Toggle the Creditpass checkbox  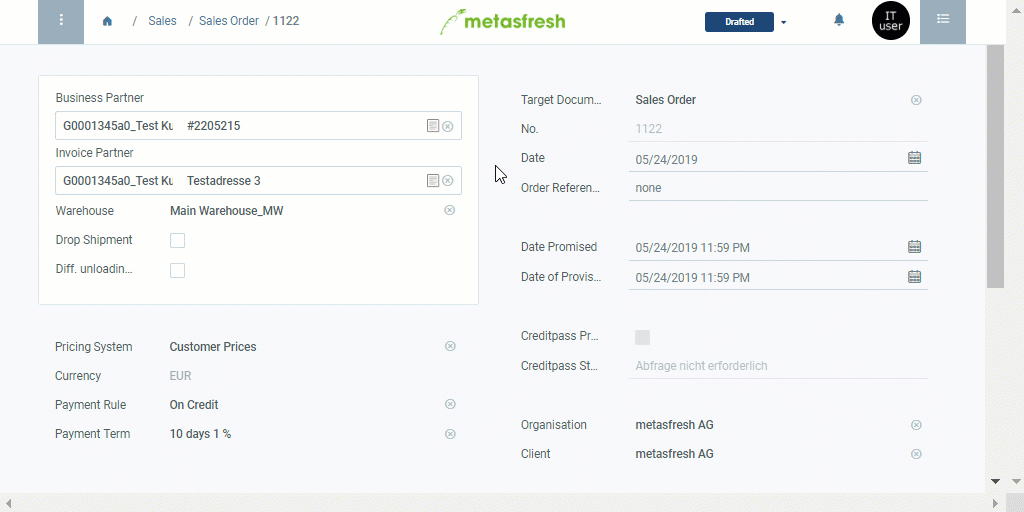tap(643, 337)
